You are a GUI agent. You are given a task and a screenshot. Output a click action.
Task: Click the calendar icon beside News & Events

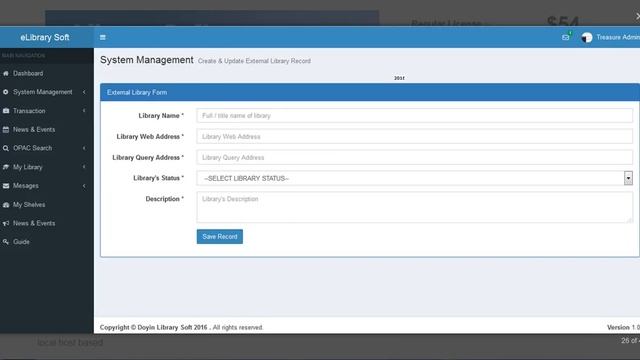tap(6, 130)
